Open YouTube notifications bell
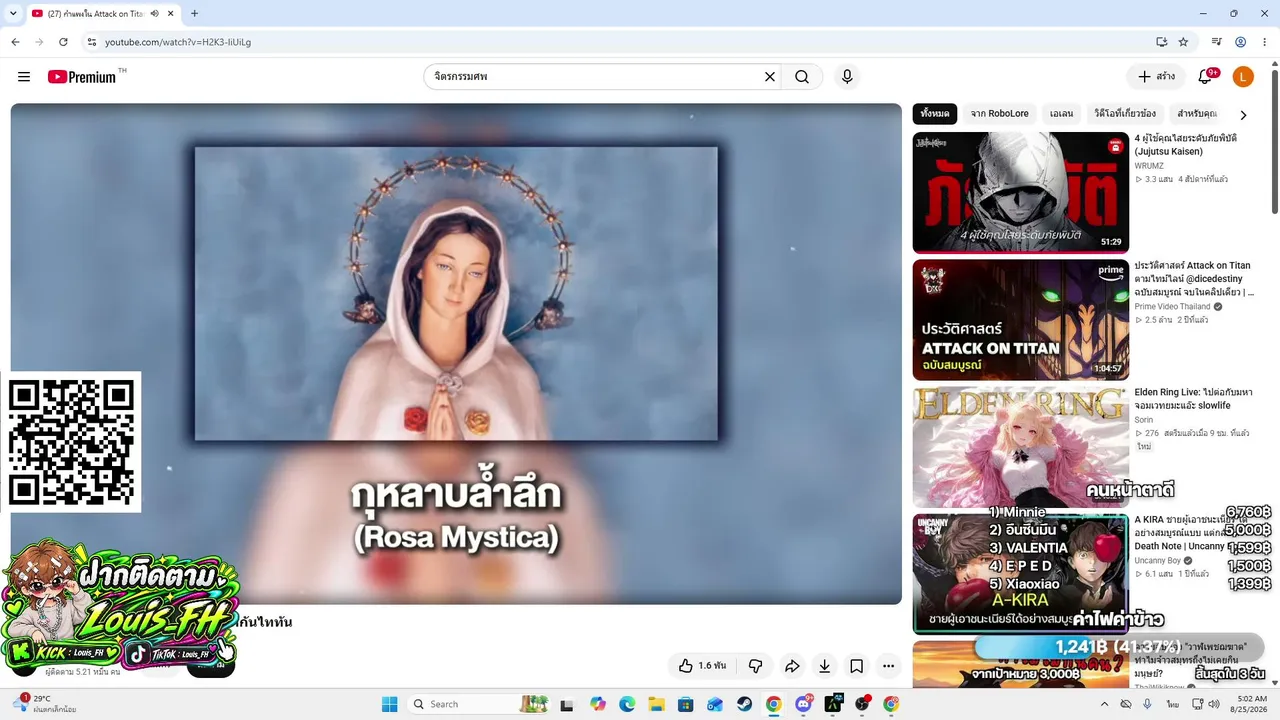 point(1206,77)
